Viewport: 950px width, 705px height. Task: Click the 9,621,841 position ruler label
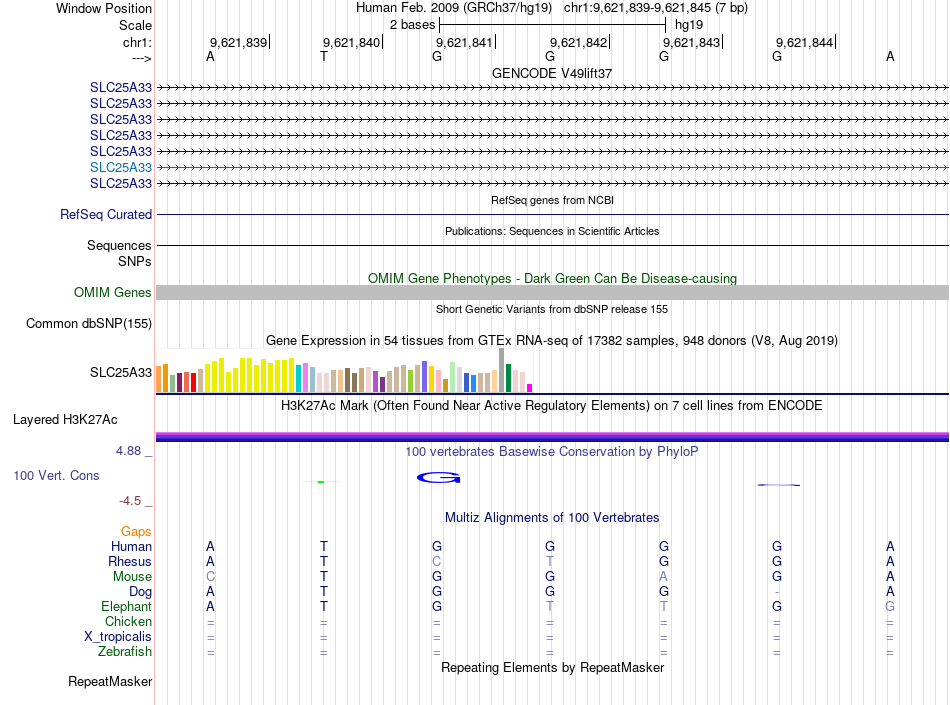pyautogui.click(x=464, y=42)
